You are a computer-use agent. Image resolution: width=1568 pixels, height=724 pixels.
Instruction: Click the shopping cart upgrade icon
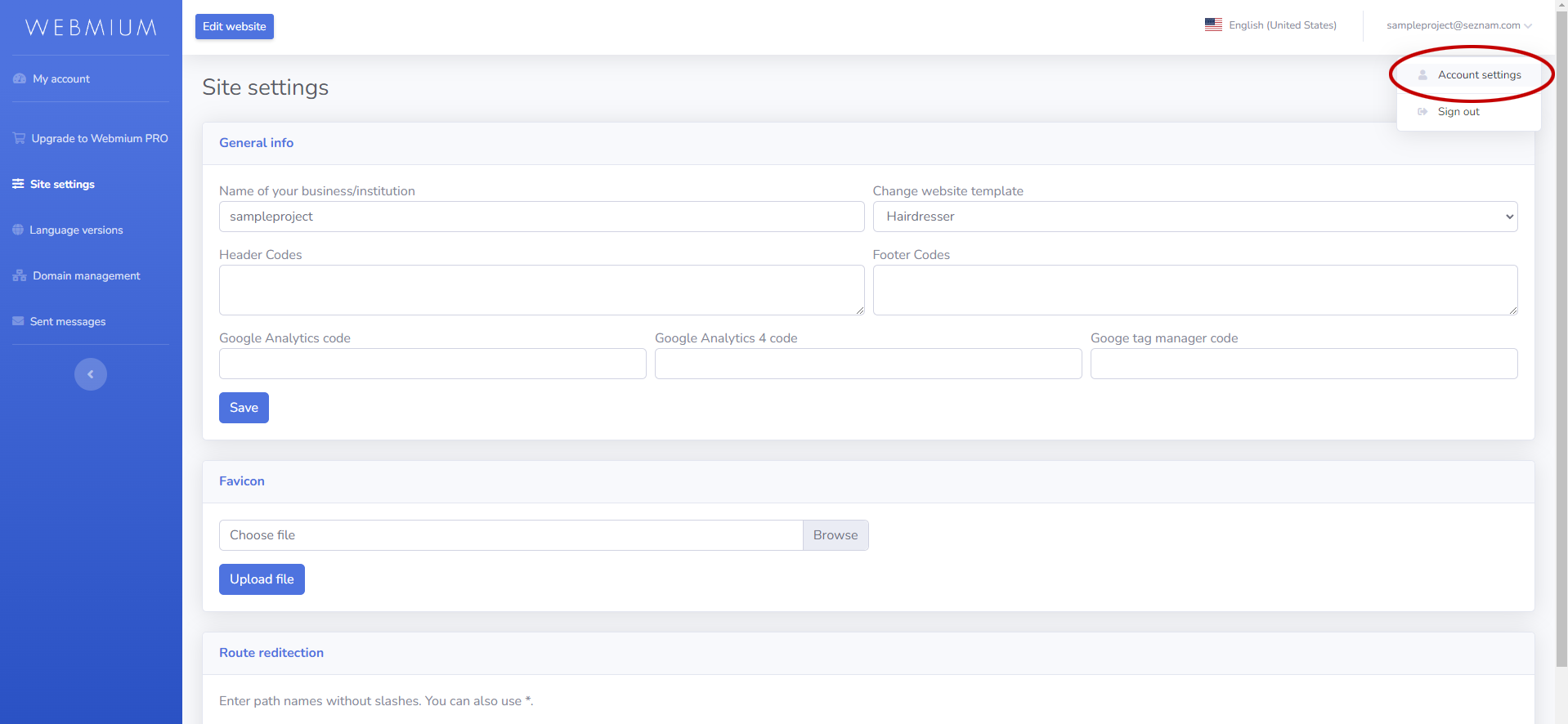[x=19, y=138]
